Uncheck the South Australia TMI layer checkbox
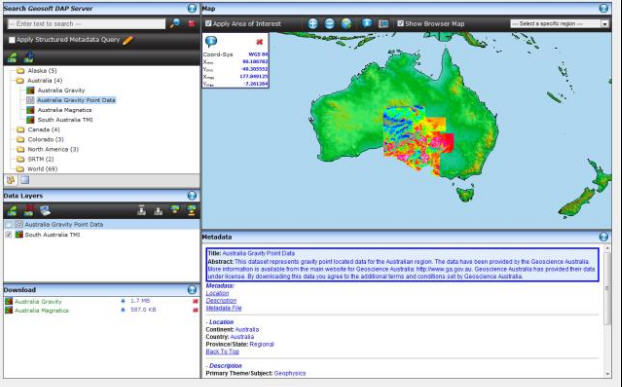This screenshot has width=622, height=387. (x=9, y=235)
